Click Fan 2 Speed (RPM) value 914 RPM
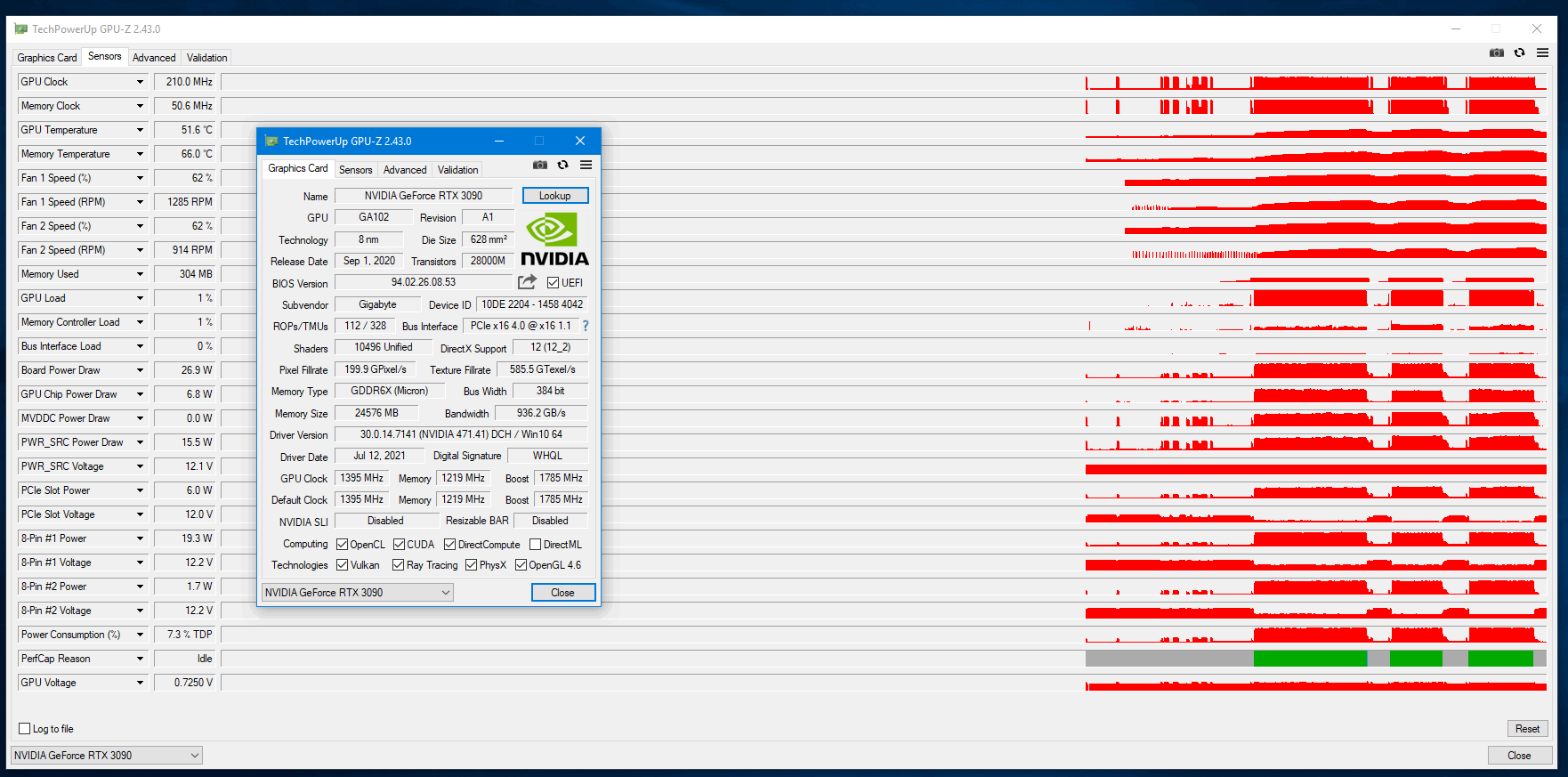This screenshot has height=777, width=1568. tap(185, 250)
